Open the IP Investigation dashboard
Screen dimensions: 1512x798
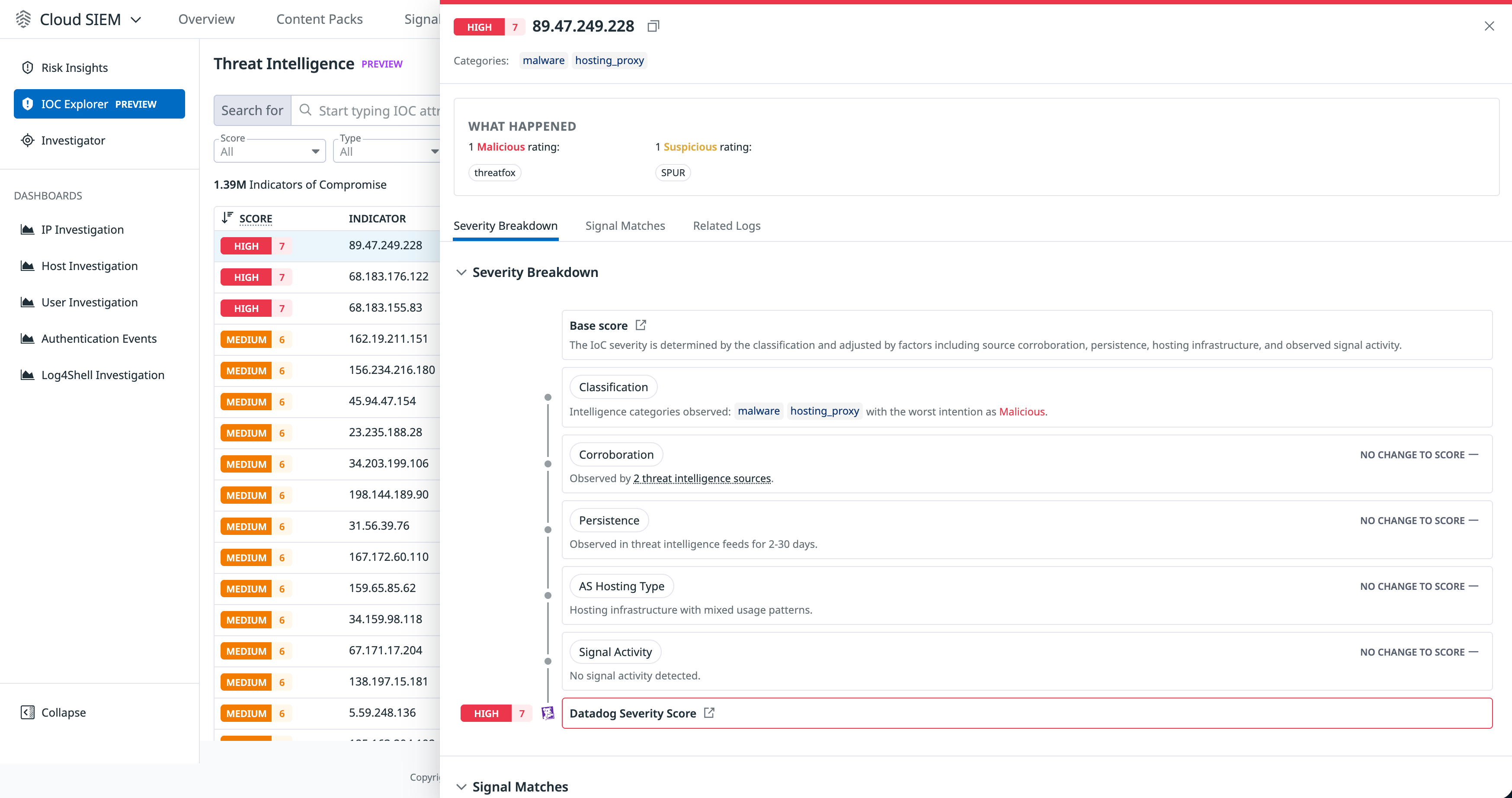82,230
